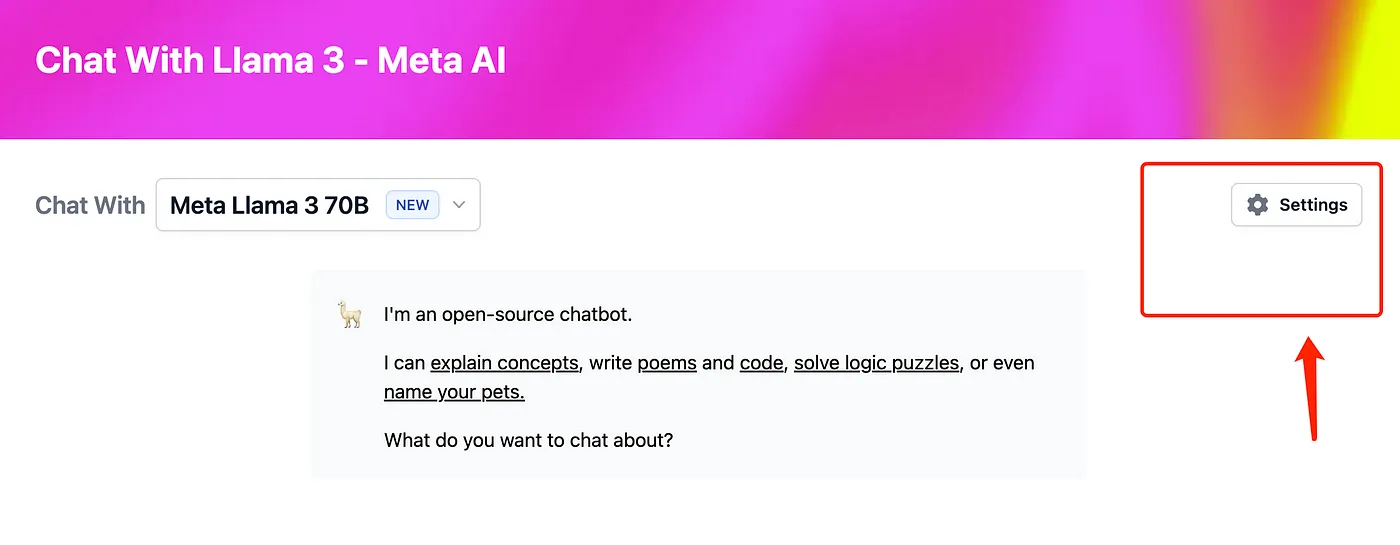Click the words "I can" in the message
Viewport: 1400px width, 545px height.
point(405,363)
